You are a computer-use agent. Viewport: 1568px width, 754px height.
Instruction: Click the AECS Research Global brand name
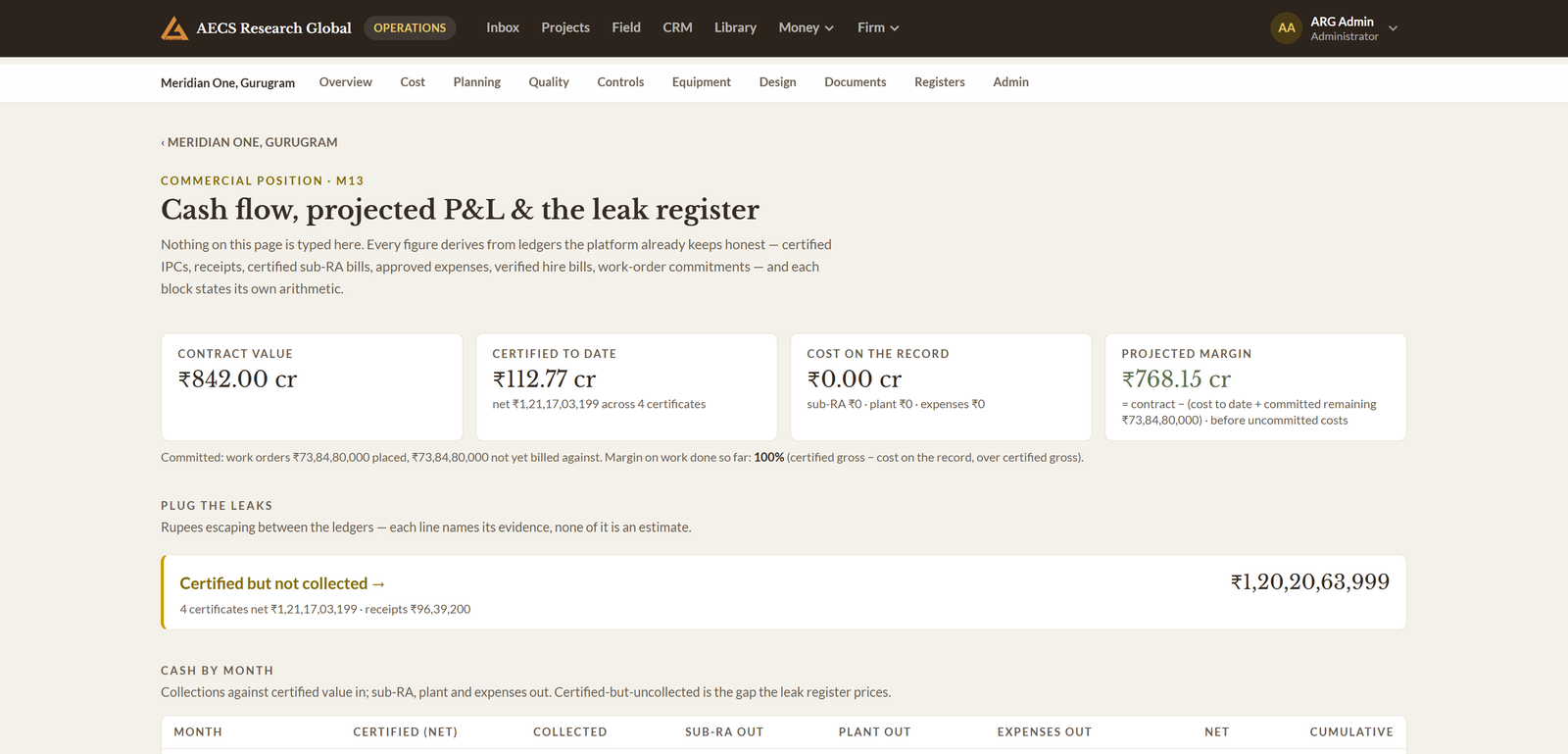pos(273,28)
